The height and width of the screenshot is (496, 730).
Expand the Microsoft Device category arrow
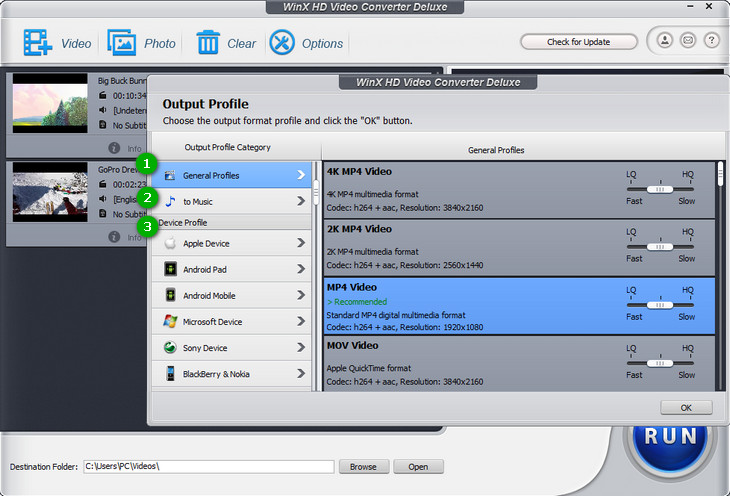pos(300,322)
